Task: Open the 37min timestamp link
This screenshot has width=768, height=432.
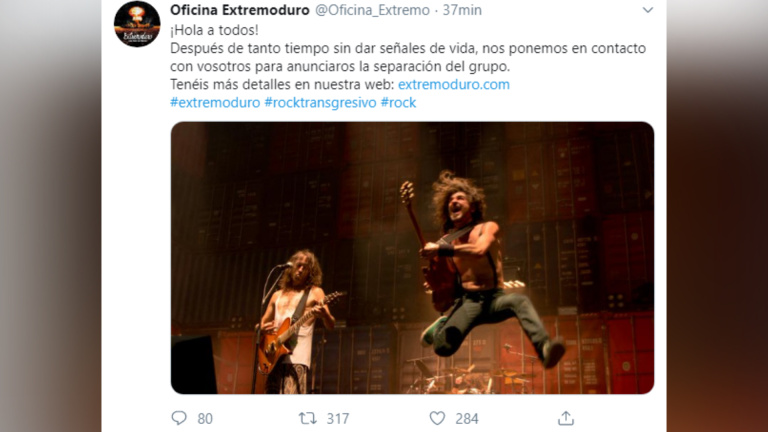Action: (x=462, y=10)
